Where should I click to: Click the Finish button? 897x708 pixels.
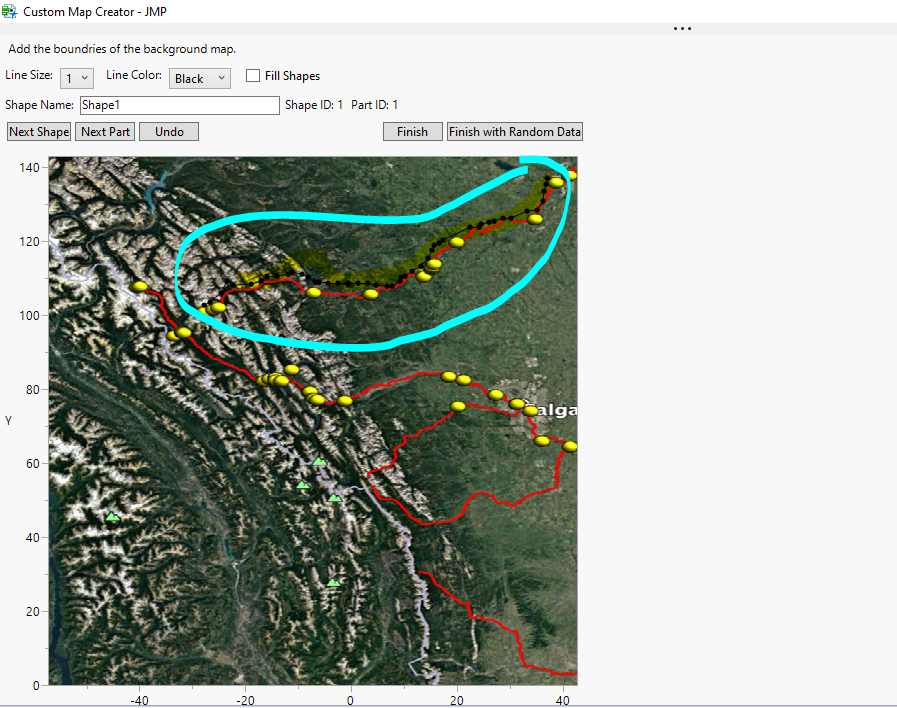(412, 131)
